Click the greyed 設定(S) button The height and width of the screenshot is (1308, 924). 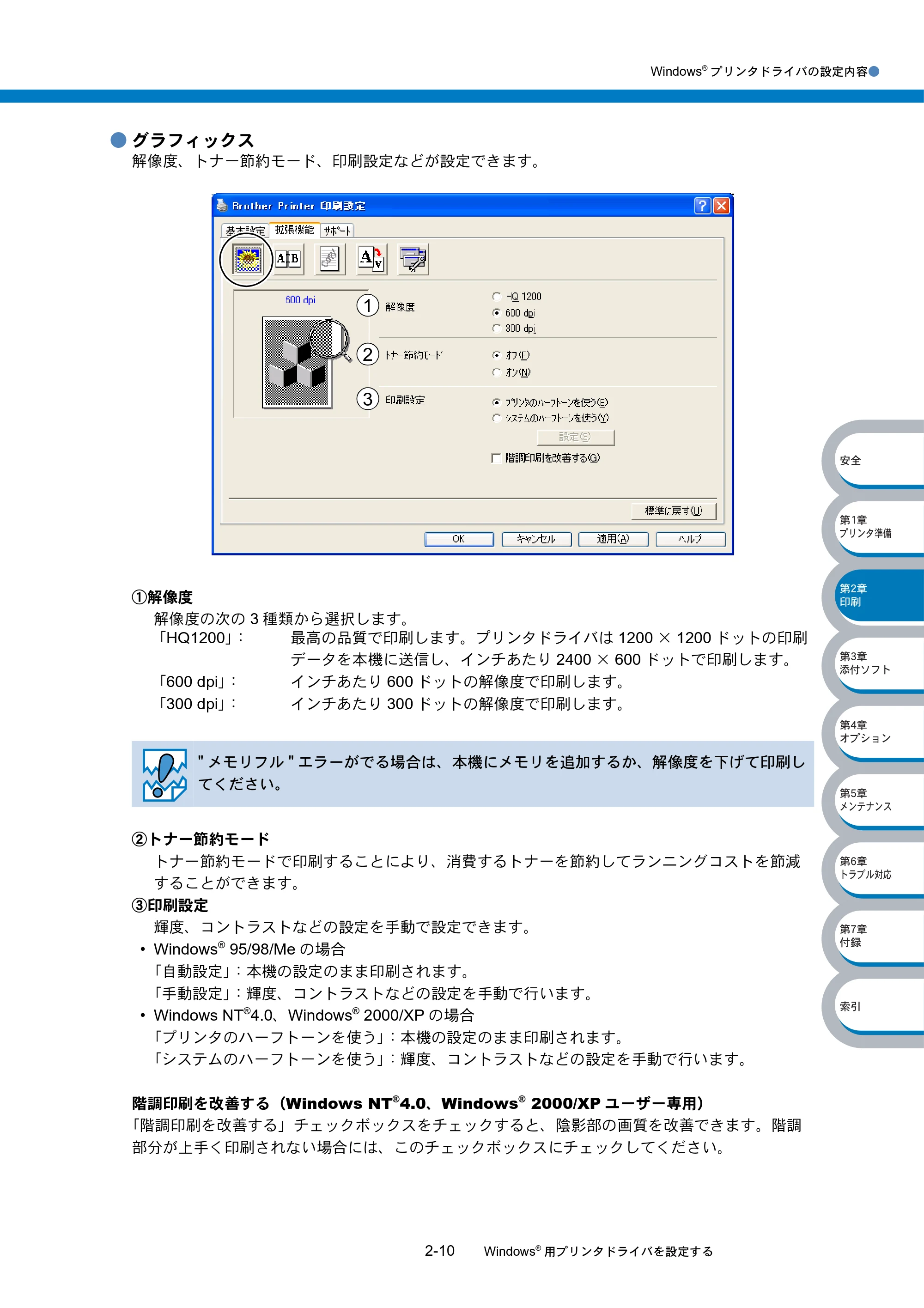pyautogui.click(x=575, y=437)
